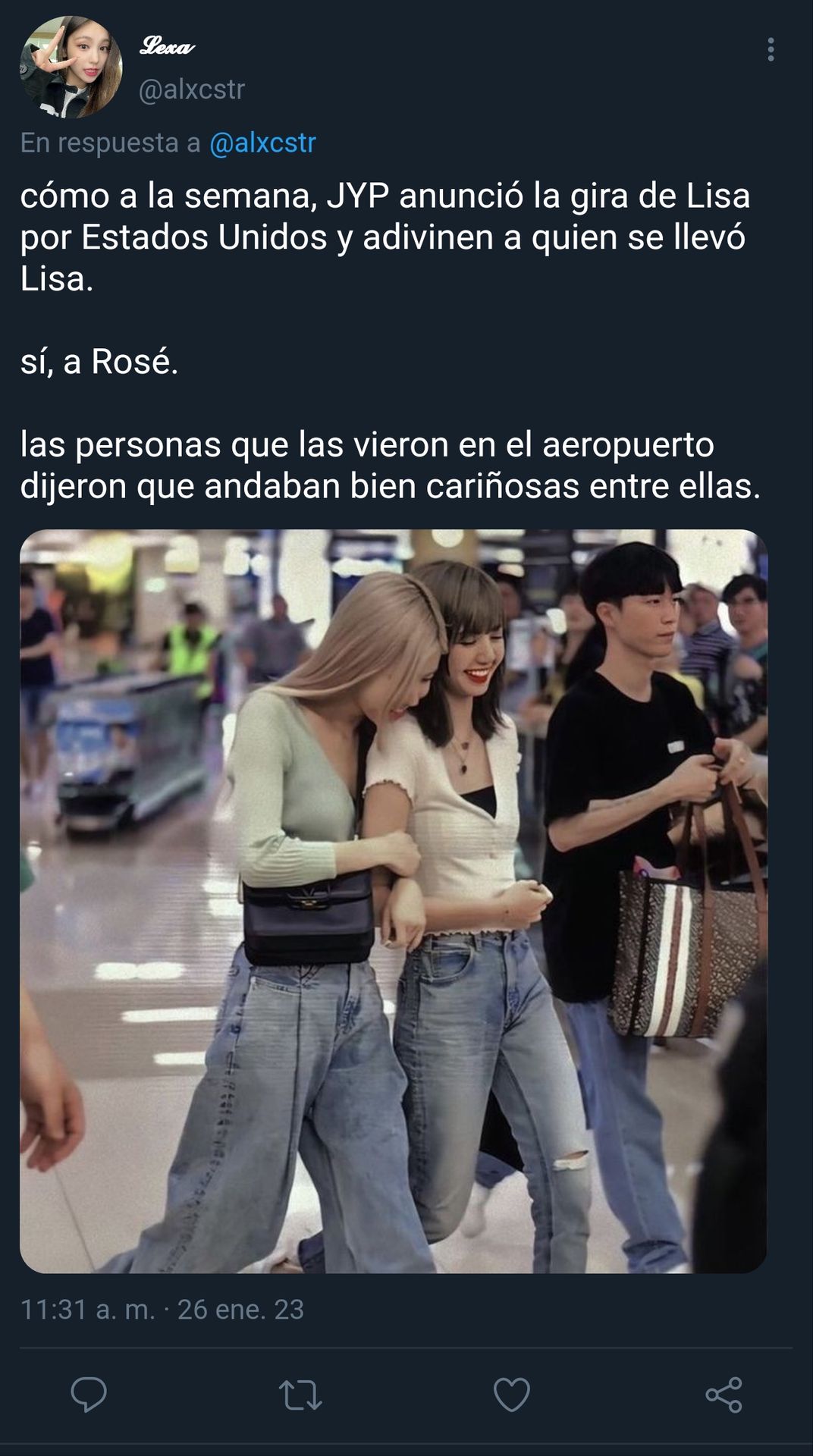Screen dimensions: 813x1456
Task: Tap the word 'JYP' in the tweet
Action: coord(358,196)
